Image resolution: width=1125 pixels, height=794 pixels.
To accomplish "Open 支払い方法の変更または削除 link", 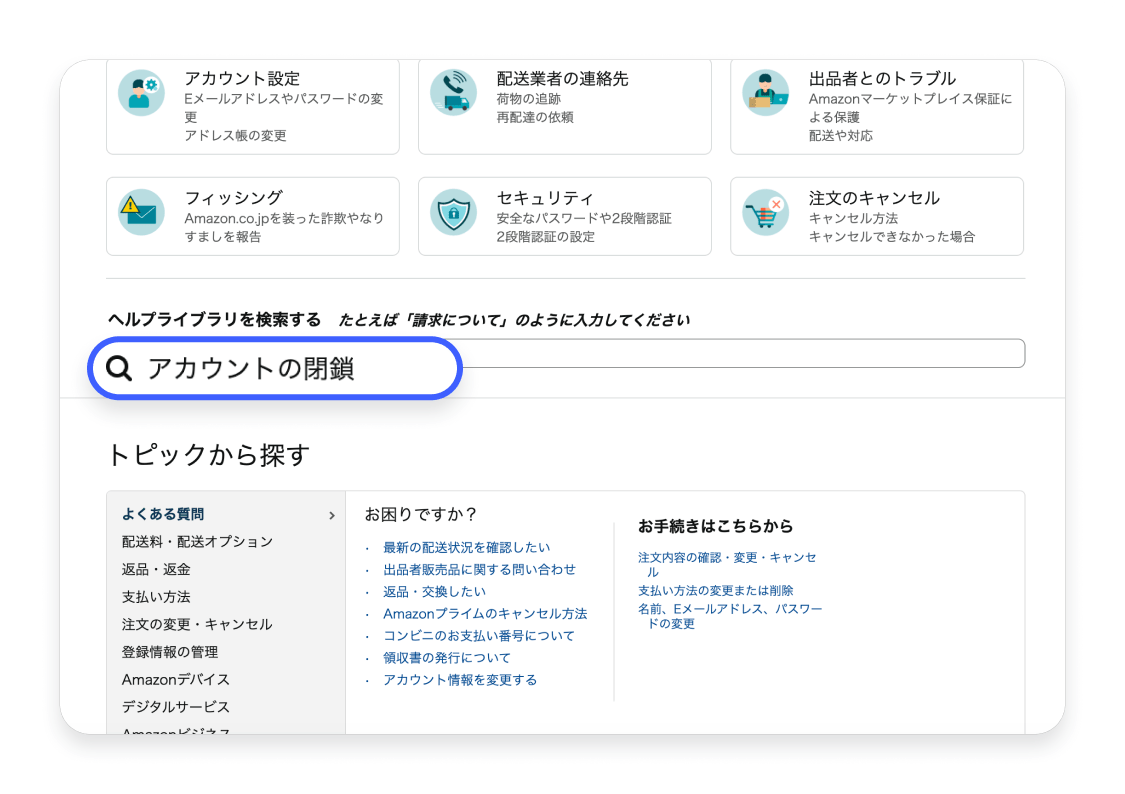I will [x=716, y=591].
